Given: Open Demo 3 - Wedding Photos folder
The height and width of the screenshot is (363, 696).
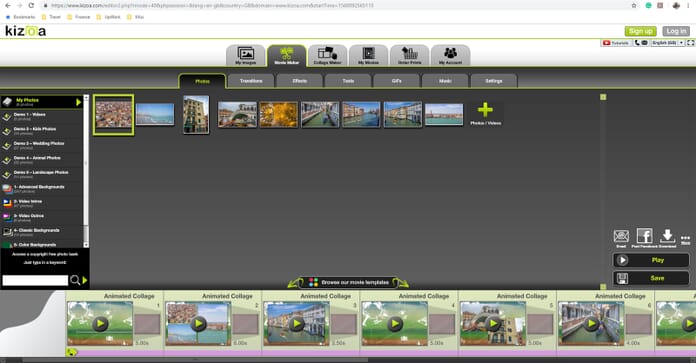Looking at the screenshot, I should [x=42, y=146].
